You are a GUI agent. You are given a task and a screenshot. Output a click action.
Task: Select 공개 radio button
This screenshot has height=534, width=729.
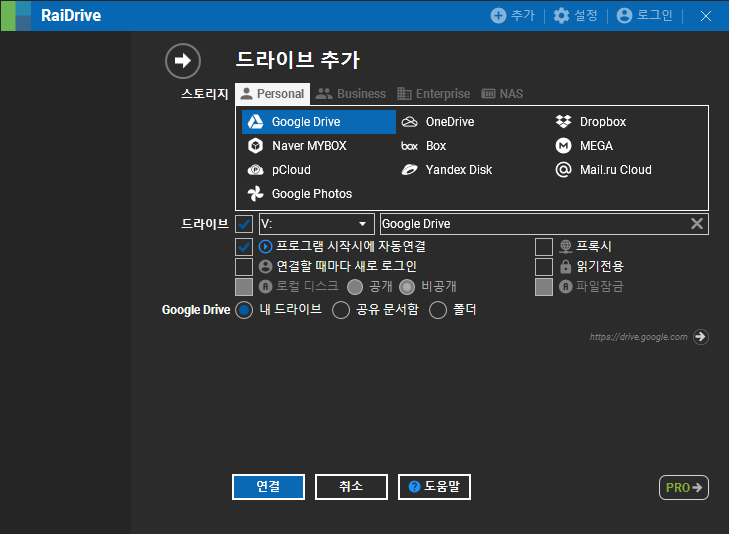click(355, 287)
